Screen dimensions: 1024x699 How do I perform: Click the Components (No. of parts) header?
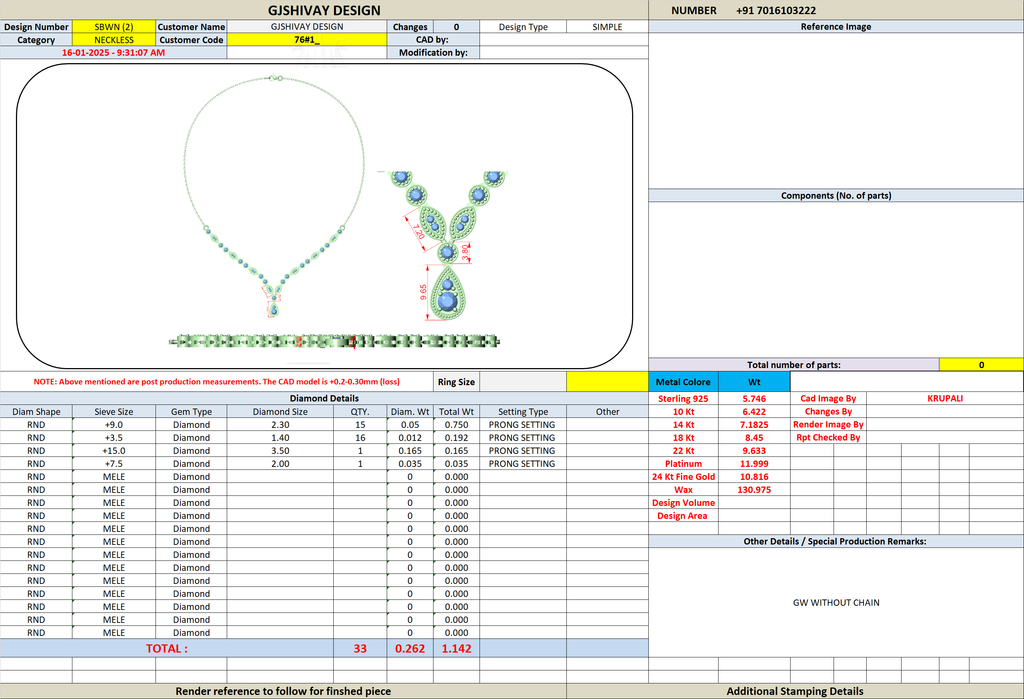click(x=836, y=195)
